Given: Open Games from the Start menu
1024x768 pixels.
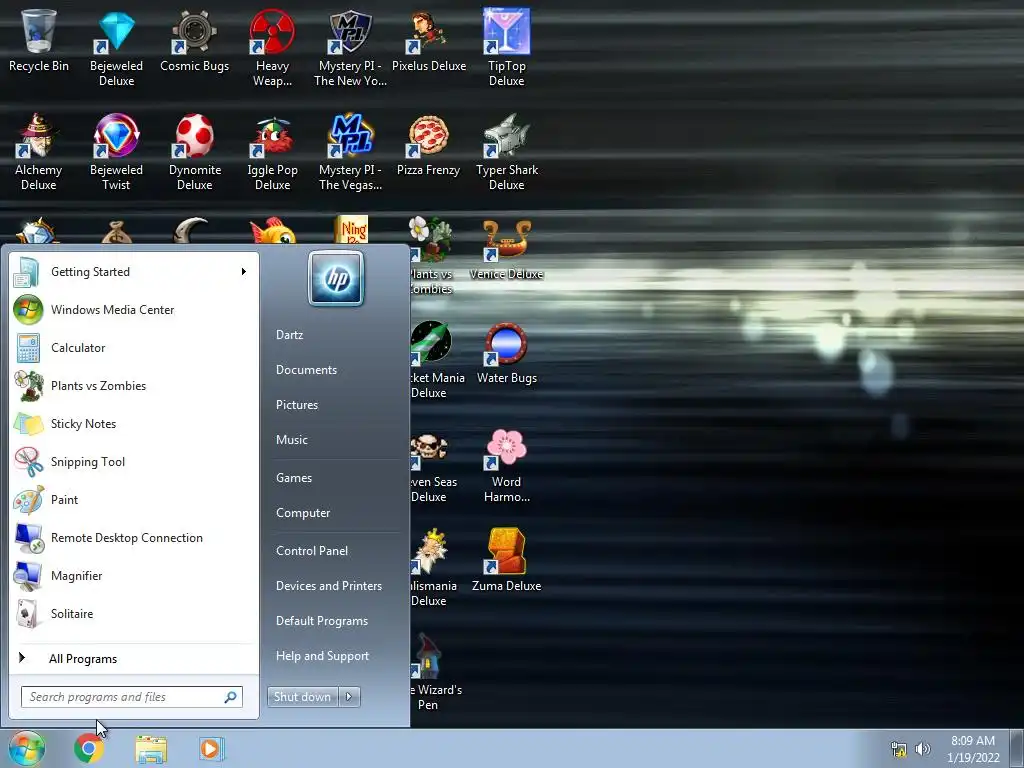Looking at the screenshot, I should pyautogui.click(x=294, y=478).
